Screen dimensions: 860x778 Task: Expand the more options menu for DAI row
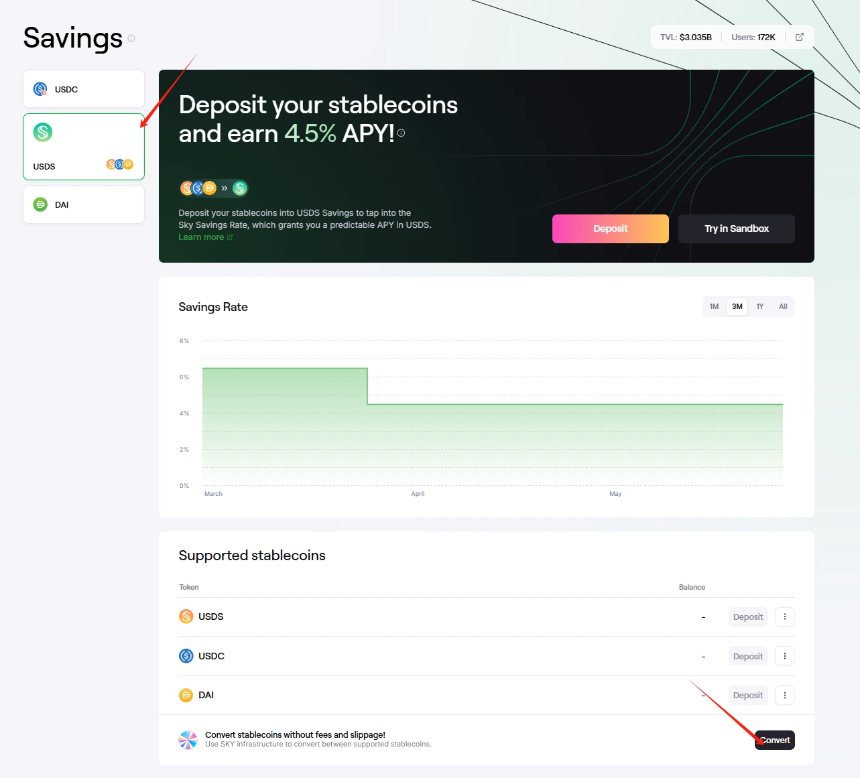[x=785, y=695]
